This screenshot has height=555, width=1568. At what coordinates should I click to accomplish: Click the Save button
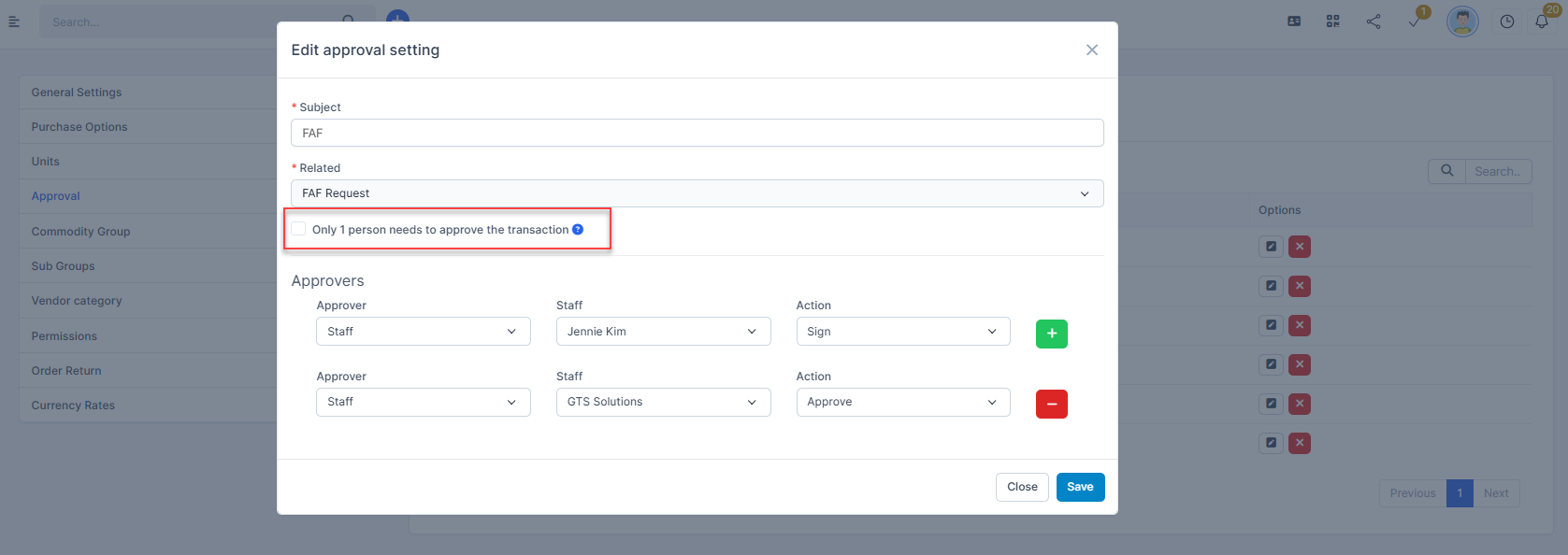[x=1080, y=487]
